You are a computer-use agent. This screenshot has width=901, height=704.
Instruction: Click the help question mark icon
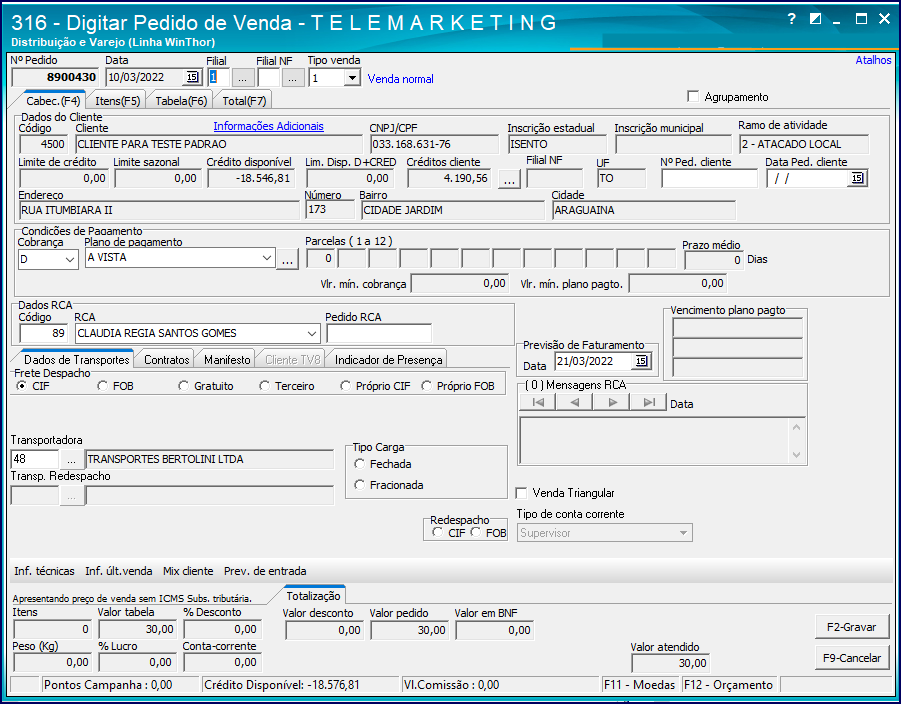pyautogui.click(x=791, y=19)
